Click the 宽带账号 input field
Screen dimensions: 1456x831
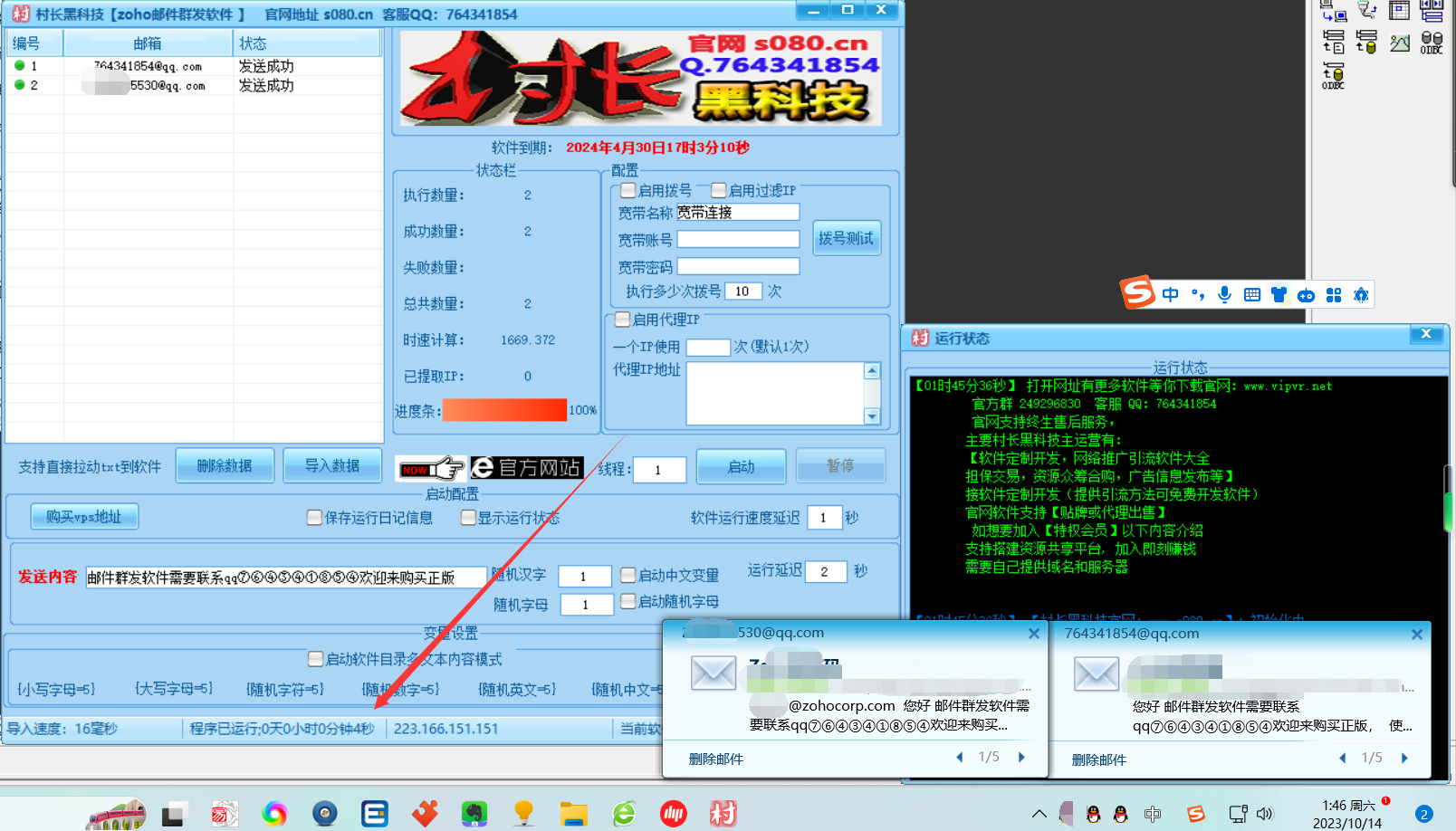point(738,239)
